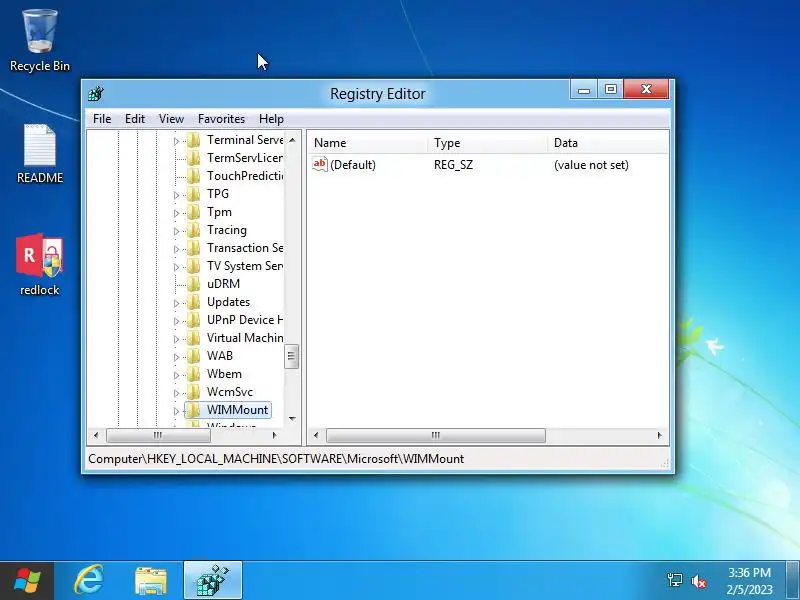
Task: Click the Type column header
Action: 488,143
